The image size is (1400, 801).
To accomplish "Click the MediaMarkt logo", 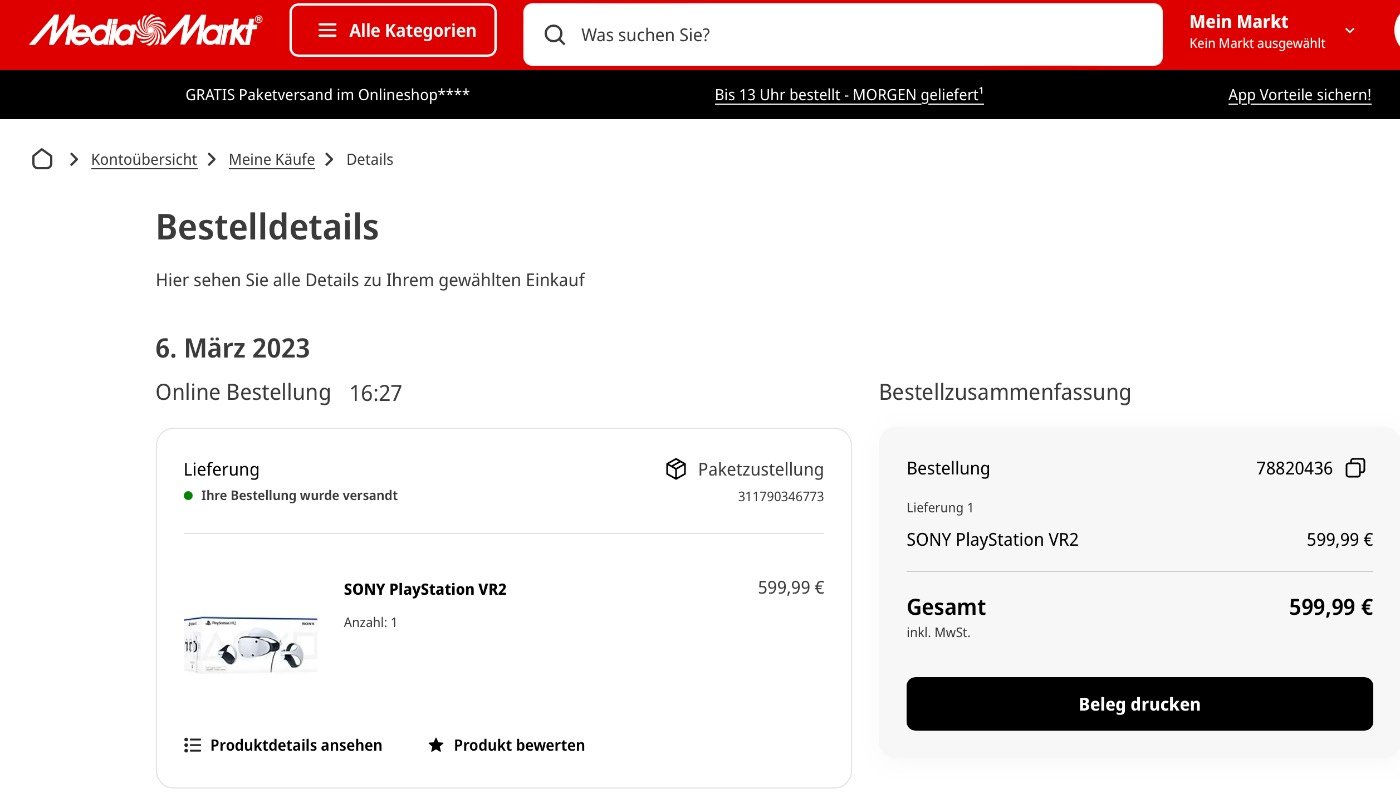I will (146, 30).
